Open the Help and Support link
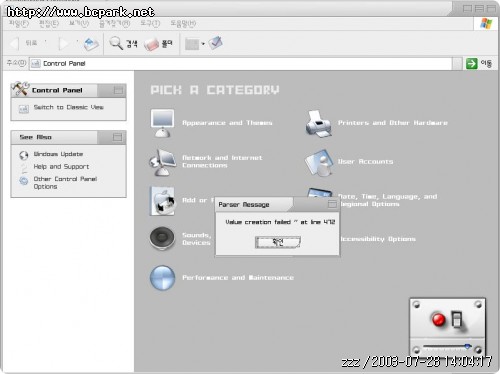Image resolution: width=500 pixels, height=374 pixels. tap(61, 167)
